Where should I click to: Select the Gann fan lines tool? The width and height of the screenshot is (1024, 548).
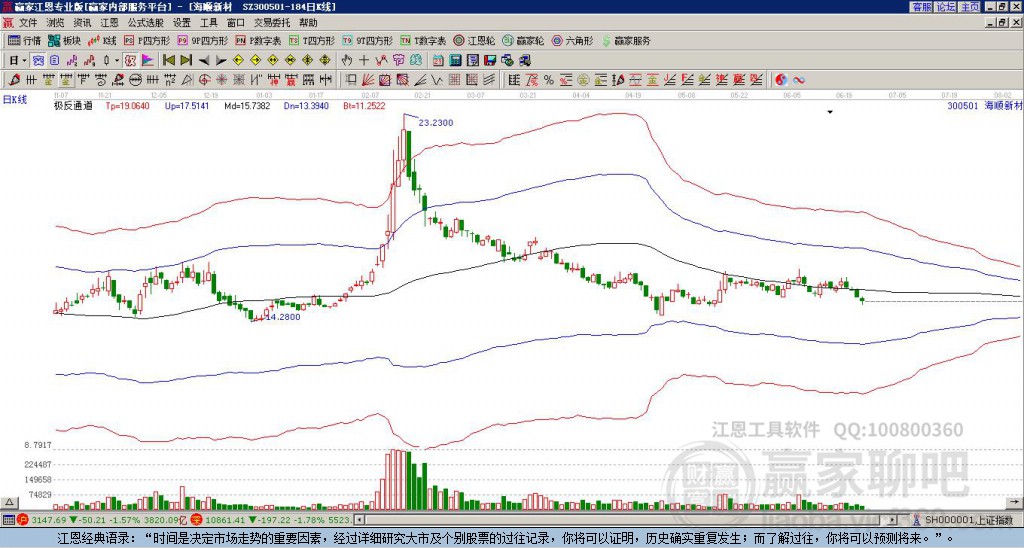368,80
